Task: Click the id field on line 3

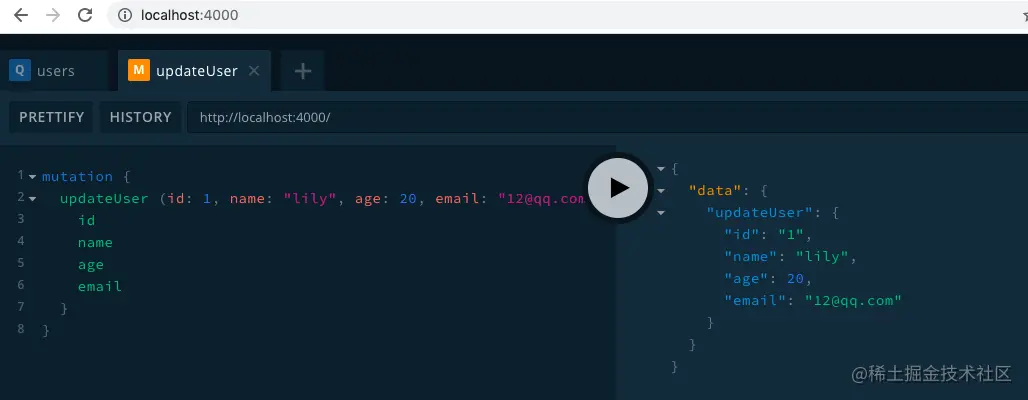Action: coord(87,220)
